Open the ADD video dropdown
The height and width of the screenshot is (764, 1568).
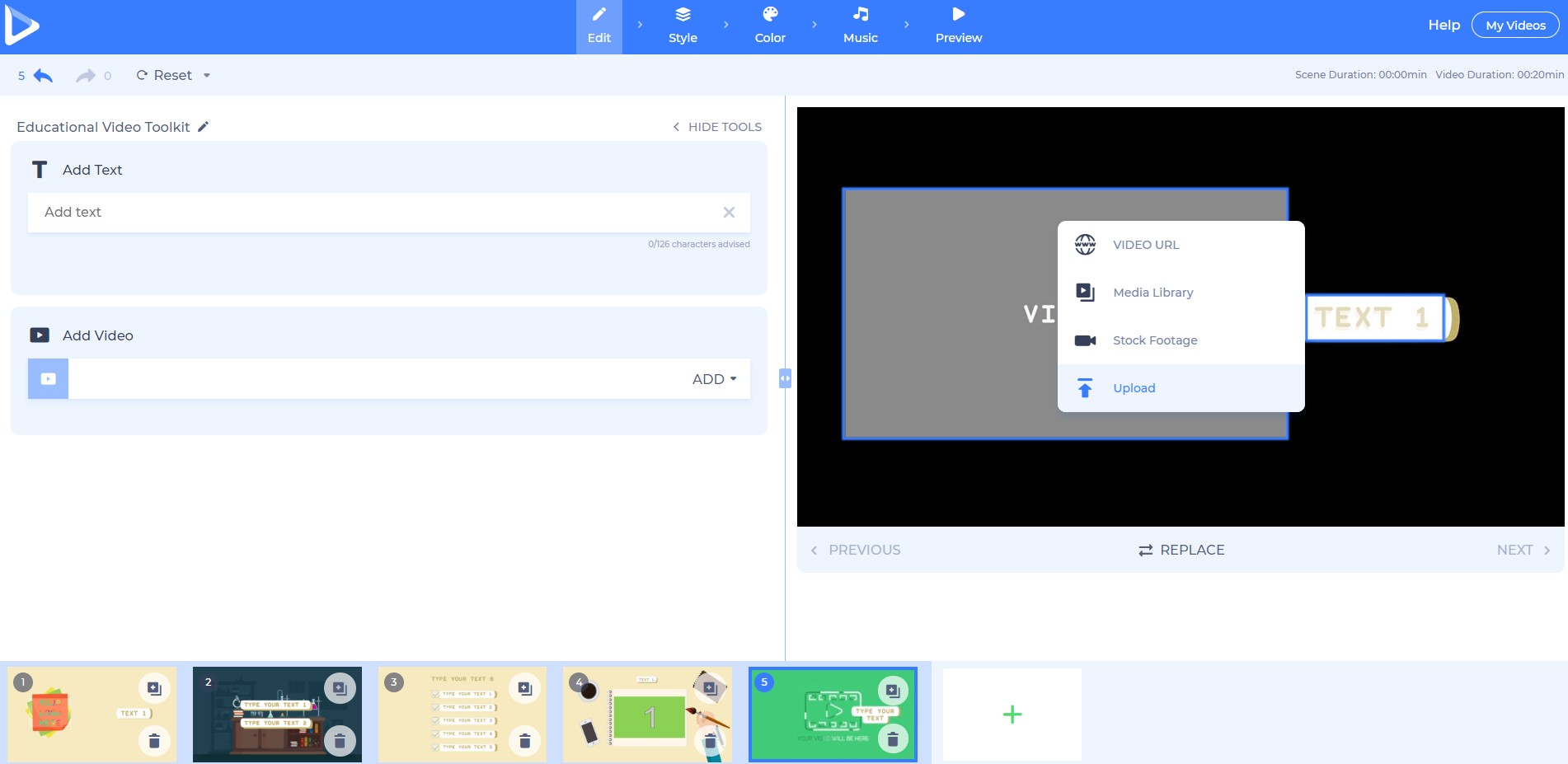coord(713,379)
